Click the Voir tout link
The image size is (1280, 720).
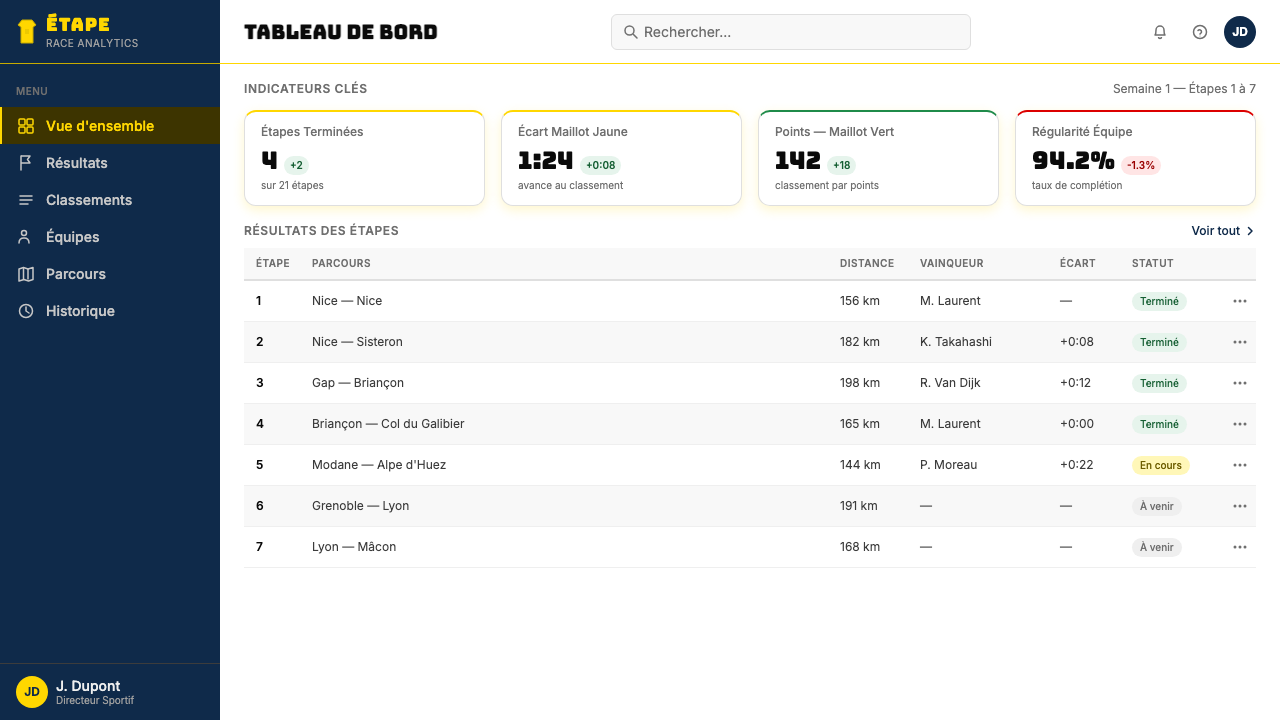pos(1223,231)
